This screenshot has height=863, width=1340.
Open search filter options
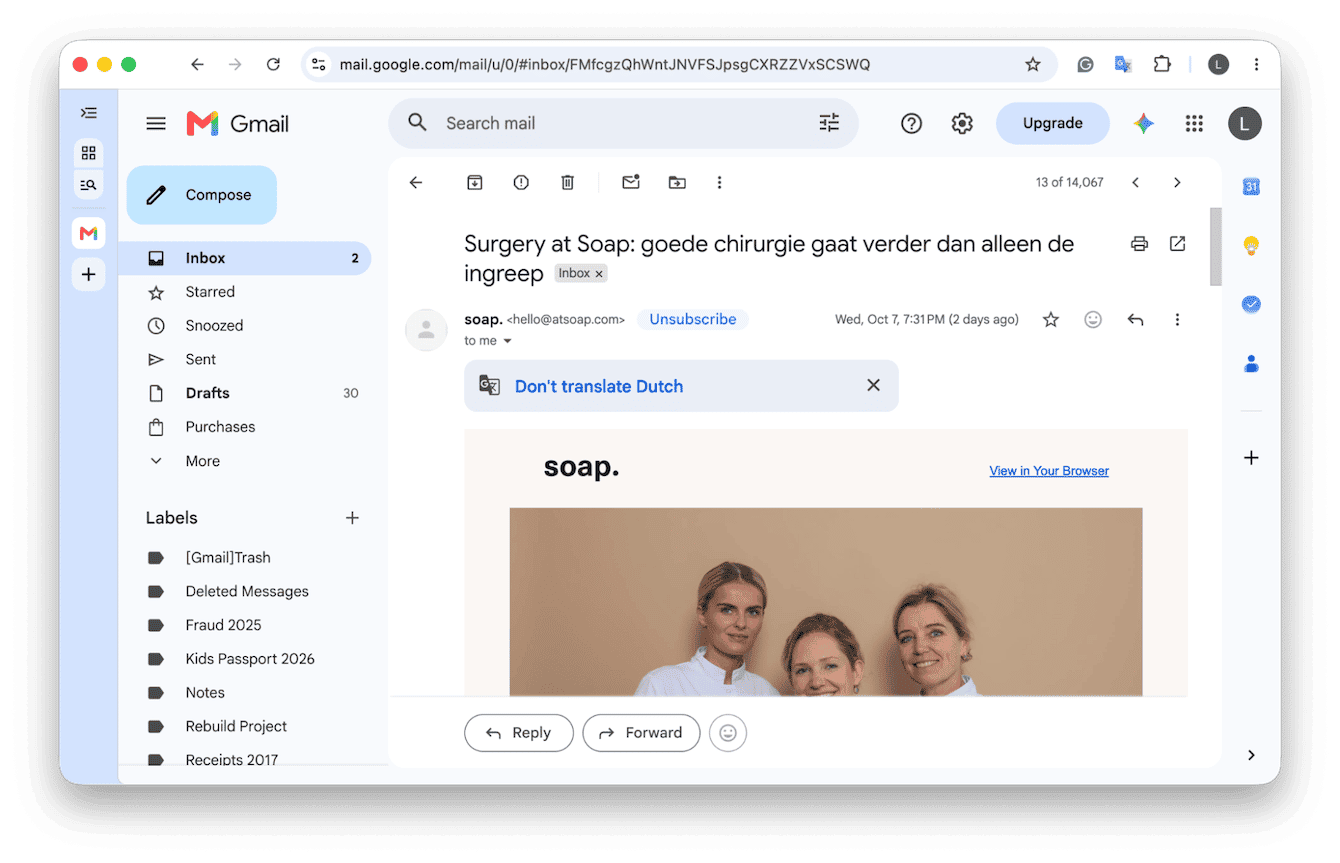point(829,123)
